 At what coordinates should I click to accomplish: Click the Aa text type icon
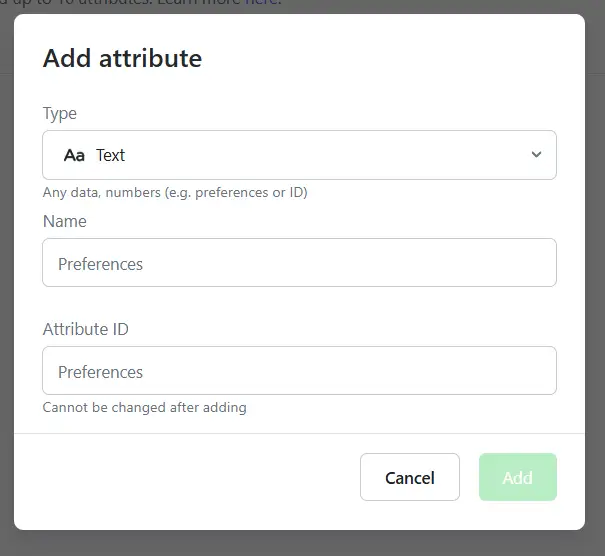74,155
